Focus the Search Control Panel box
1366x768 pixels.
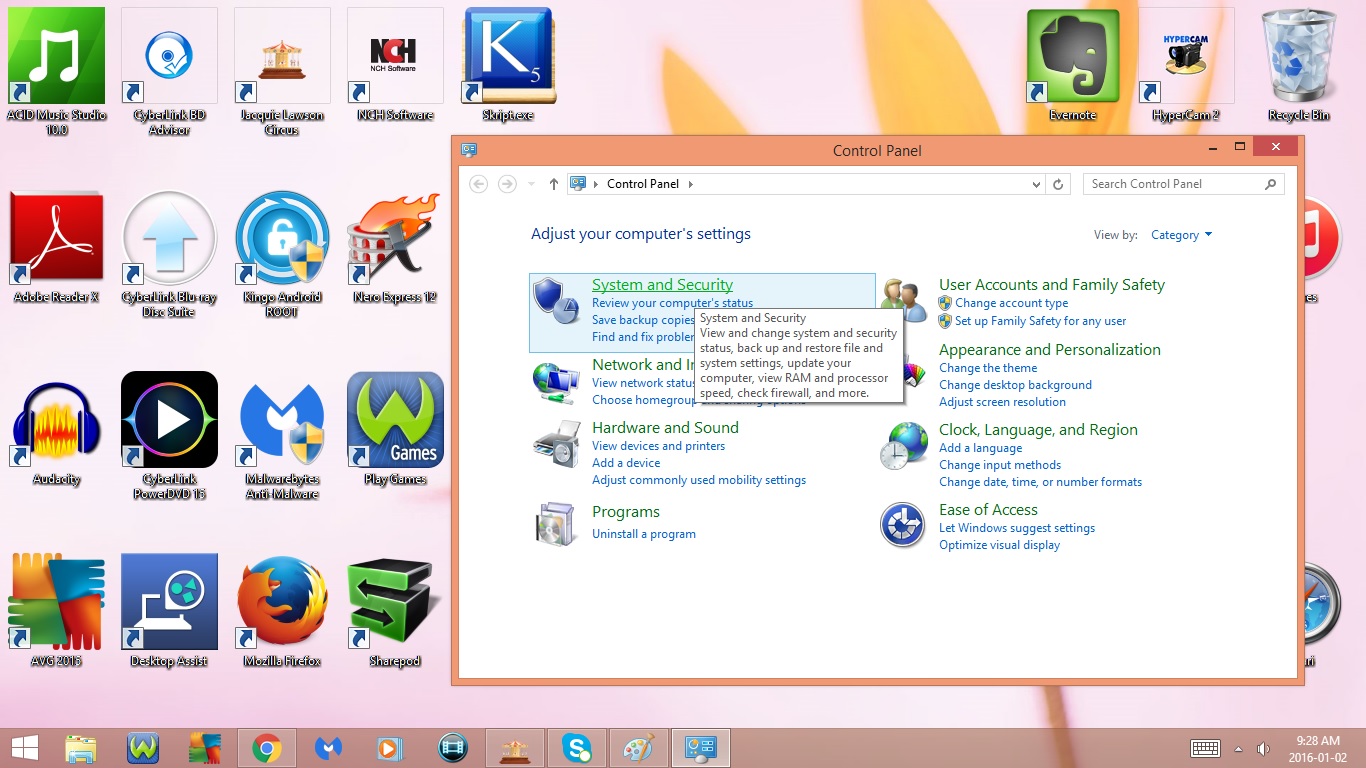tap(1183, 184)
